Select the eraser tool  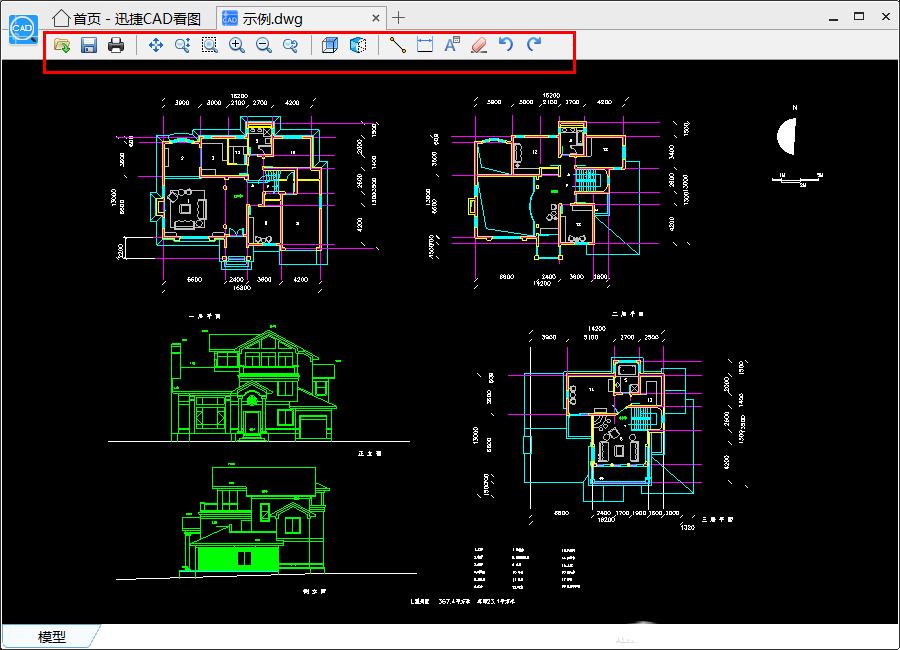point(479,45)
